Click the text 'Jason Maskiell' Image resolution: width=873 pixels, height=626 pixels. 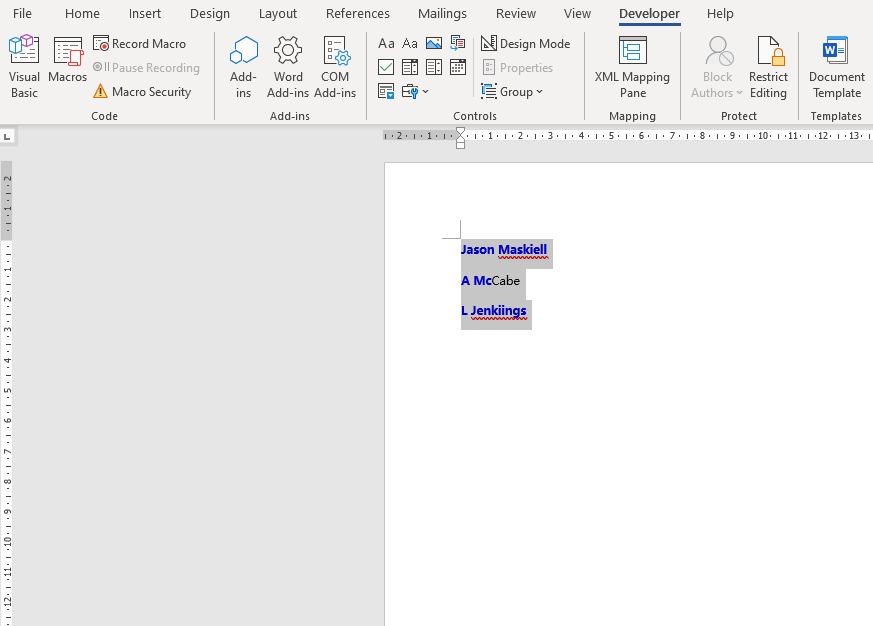(x=504, y=250)
